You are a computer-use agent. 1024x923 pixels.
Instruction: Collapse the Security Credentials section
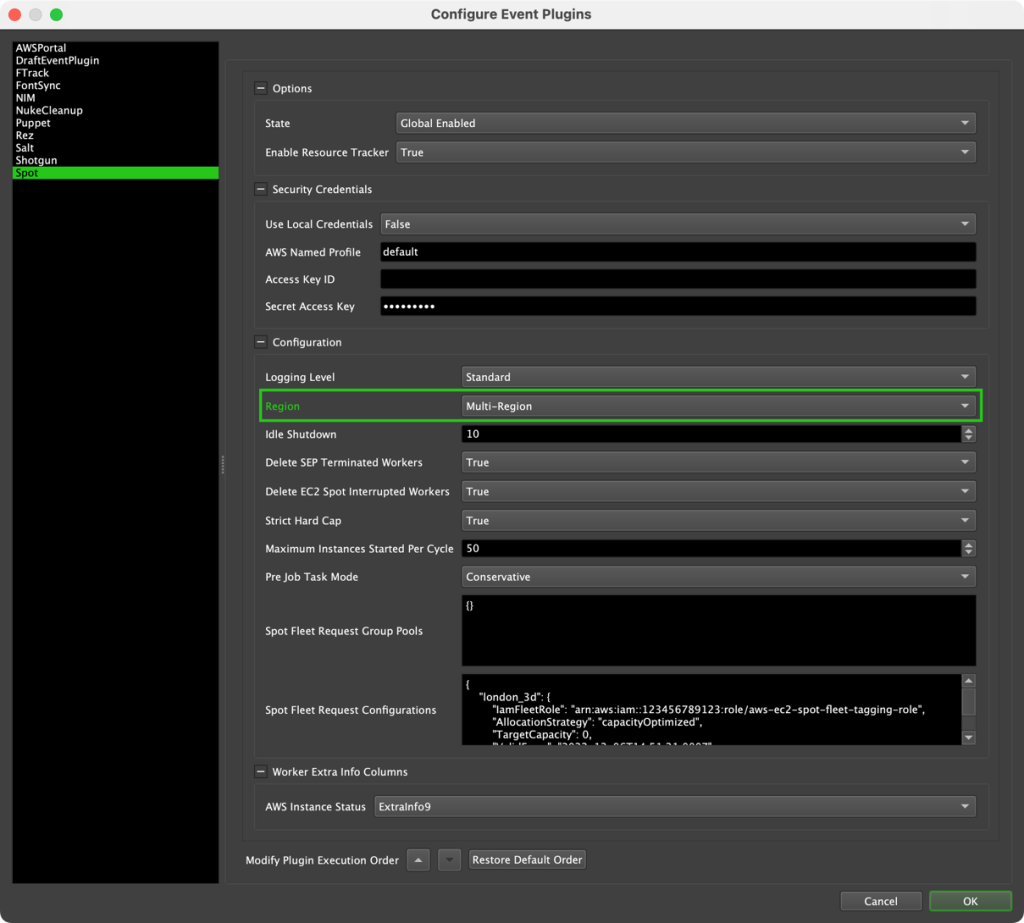261,189
